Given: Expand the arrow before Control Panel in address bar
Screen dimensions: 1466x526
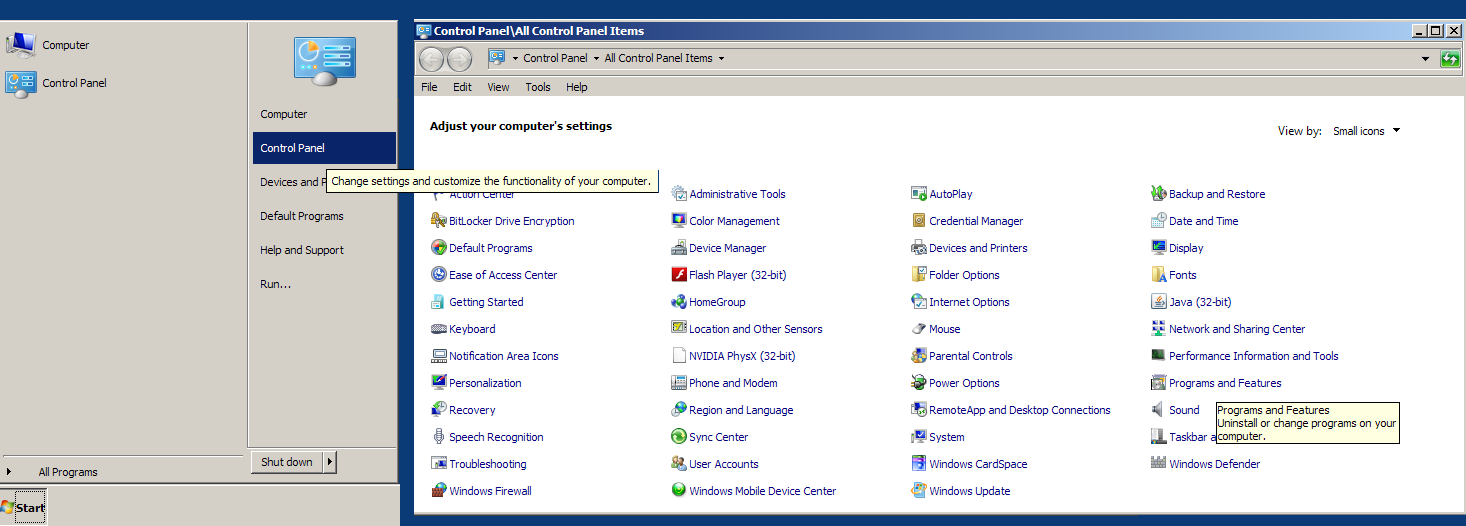Looking at the screenshot, I should click(516, 58).
